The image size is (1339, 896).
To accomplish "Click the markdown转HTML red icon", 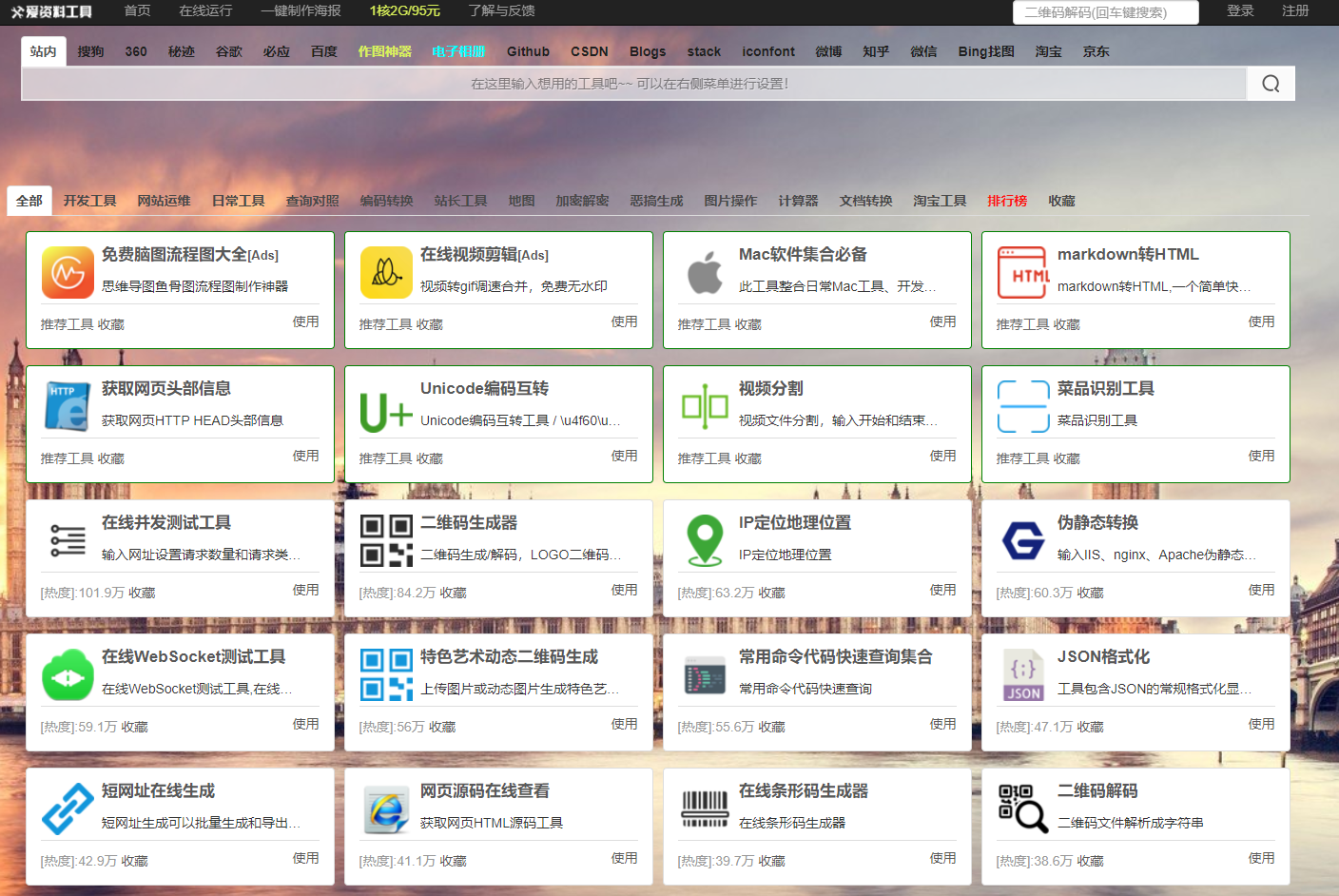I will 1023,272.
